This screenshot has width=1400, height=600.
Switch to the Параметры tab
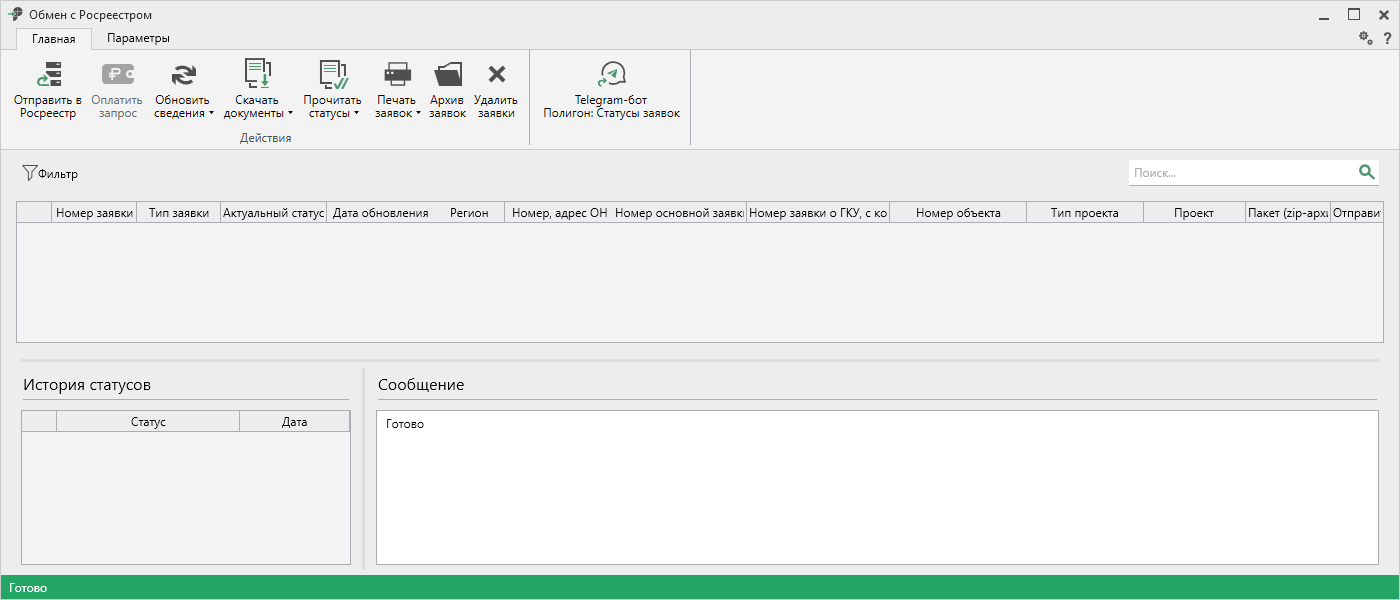[138, 38]
